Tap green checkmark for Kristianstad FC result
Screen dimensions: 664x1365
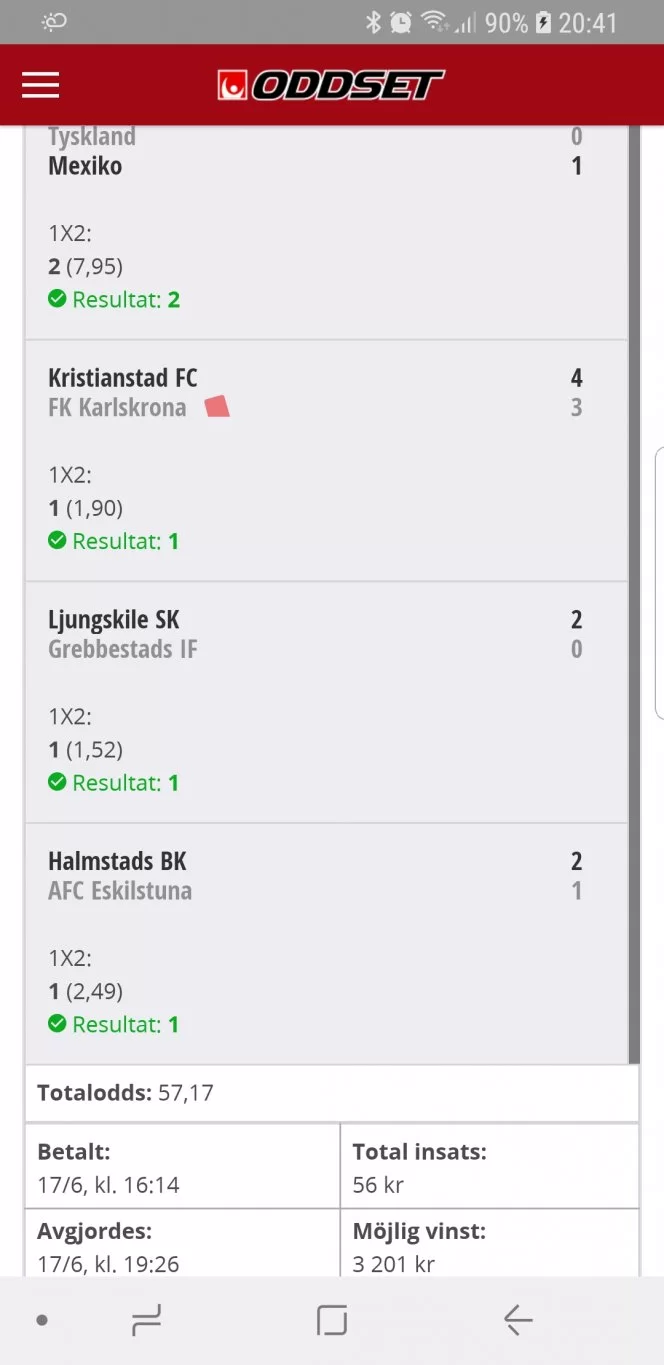click(57, 541)
